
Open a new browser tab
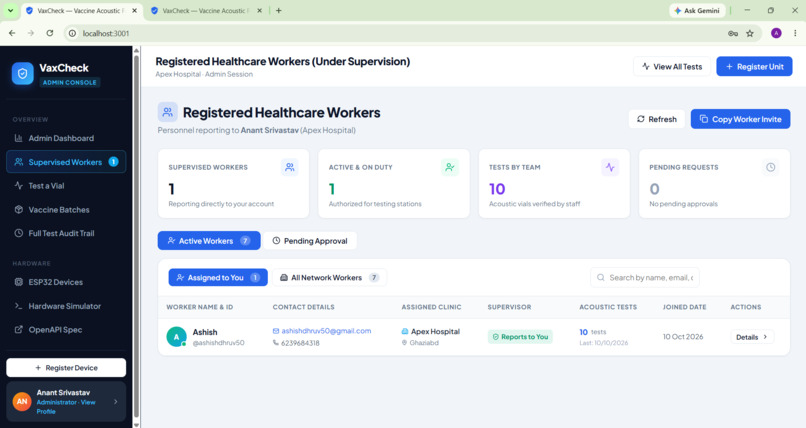(x=279, y=10)
